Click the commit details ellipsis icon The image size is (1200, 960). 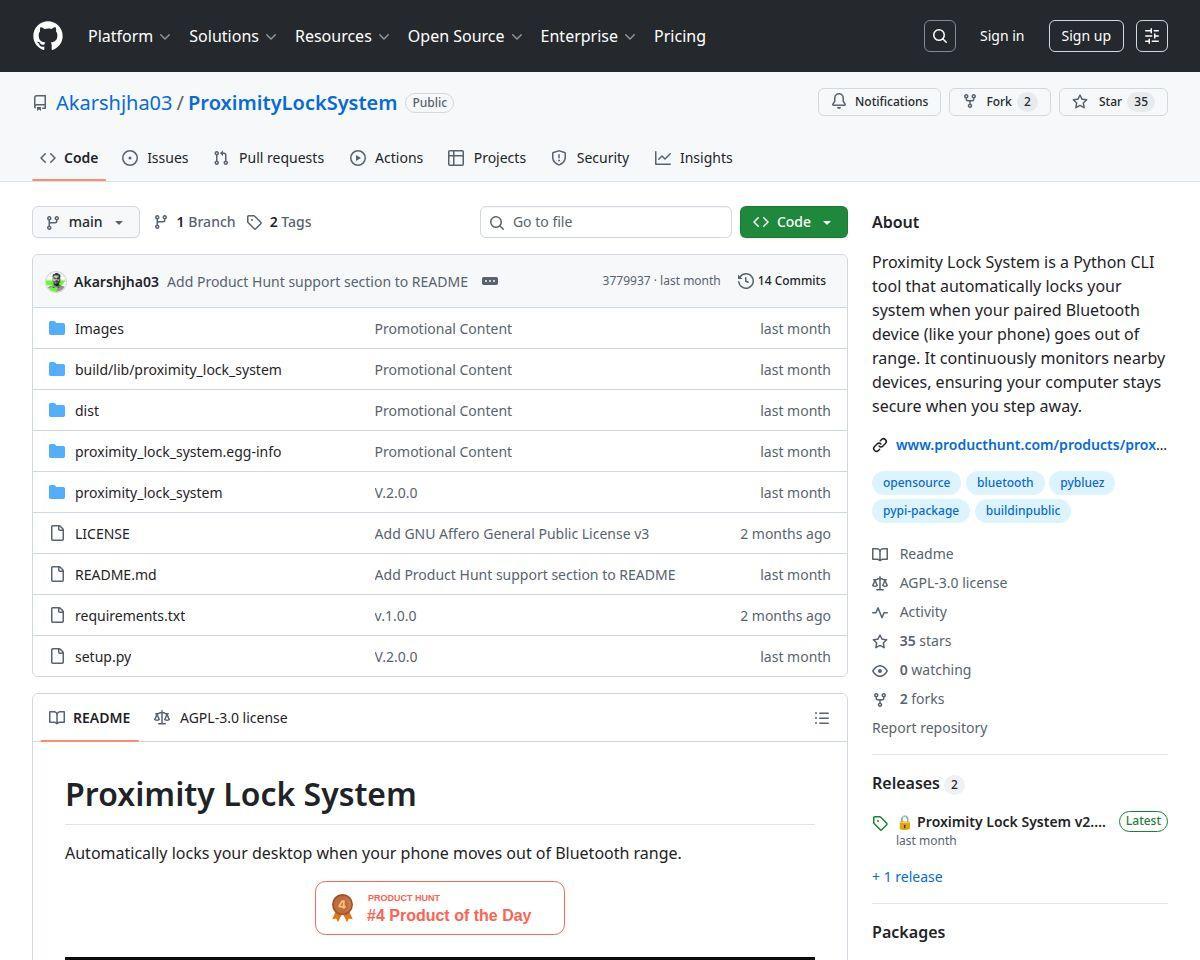490,281
